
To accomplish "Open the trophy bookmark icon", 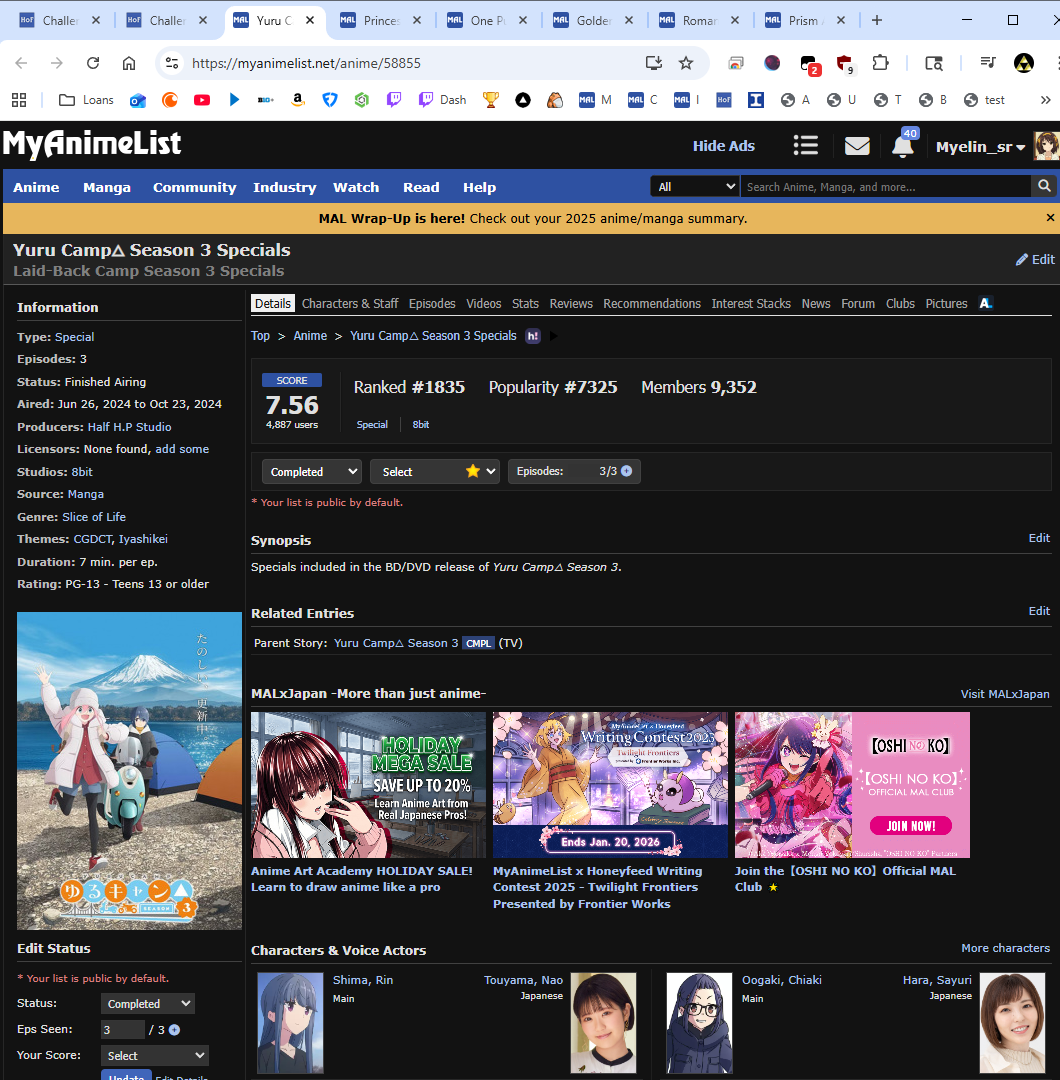I will pos(490,100).
